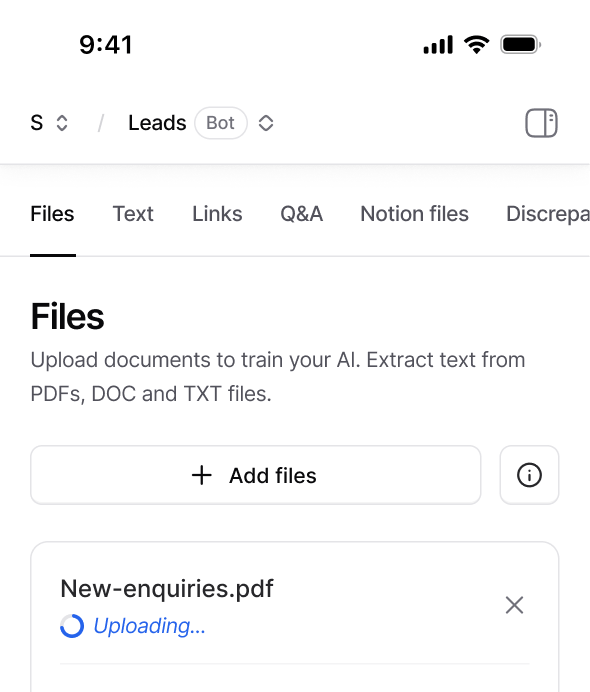Tap the Wi-Fi status icon

click(x=476, y=45)
